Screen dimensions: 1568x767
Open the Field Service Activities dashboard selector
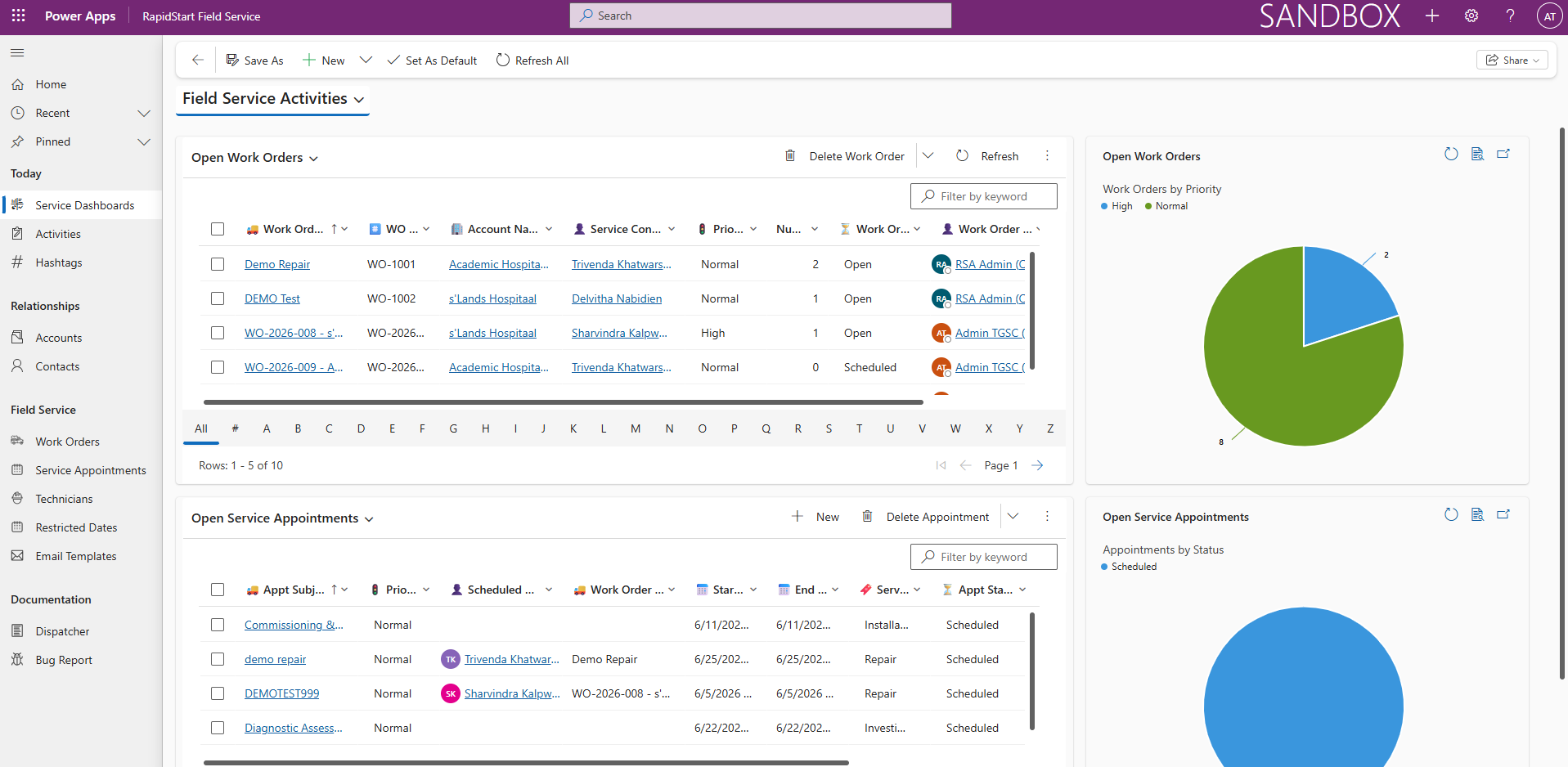[x=273, y=99]
